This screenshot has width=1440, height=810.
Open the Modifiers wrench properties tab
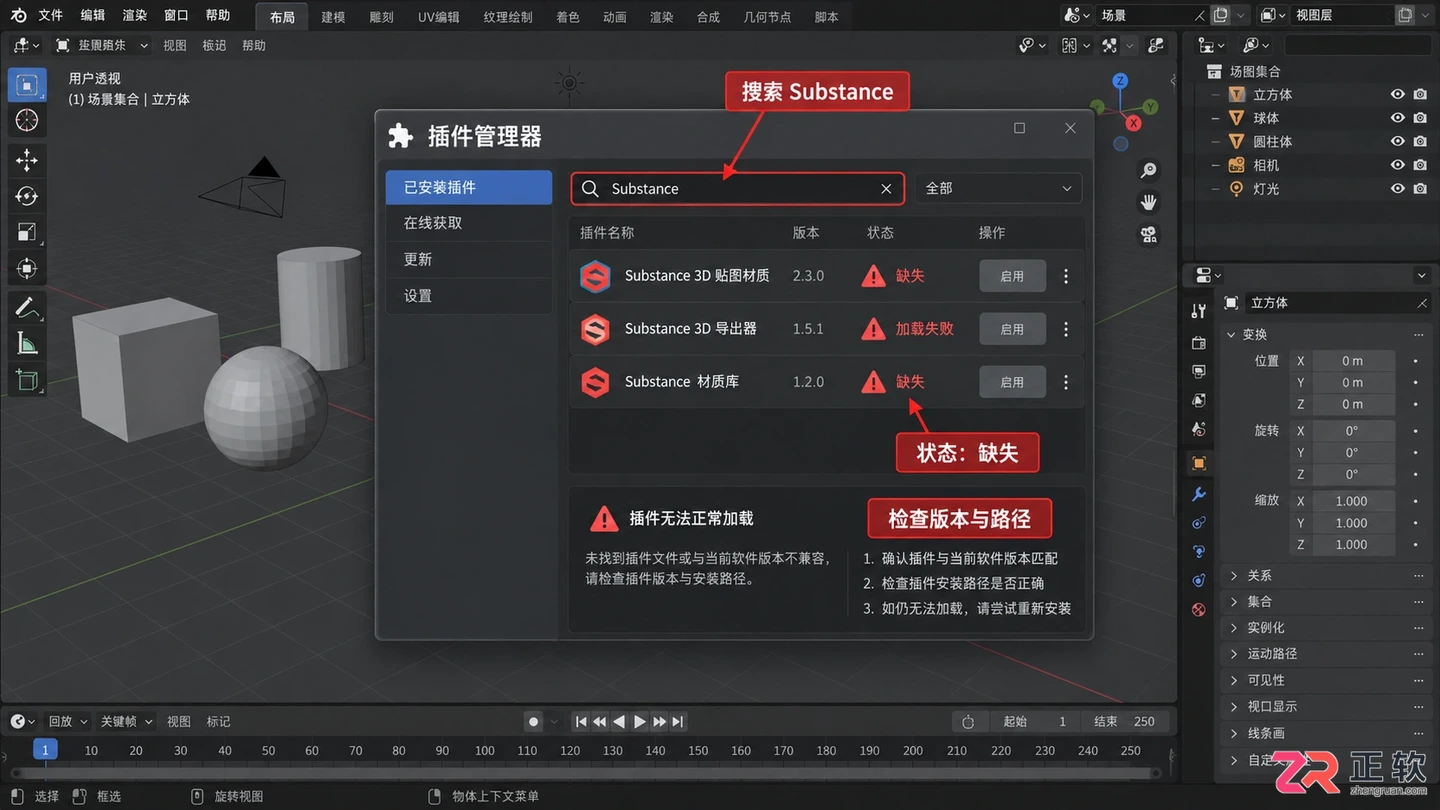coord(1199,494)
